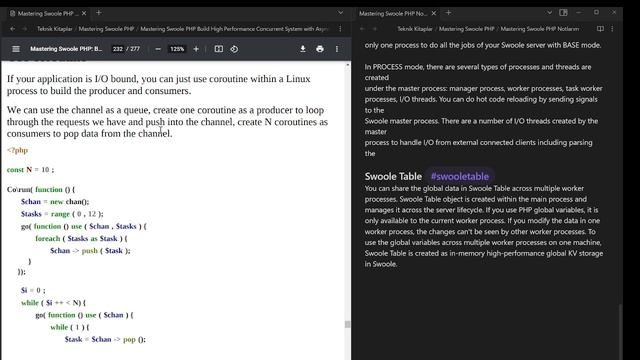
Task: Open new tab in right pane
Action: pyautogui.click(x=448, y=13)
